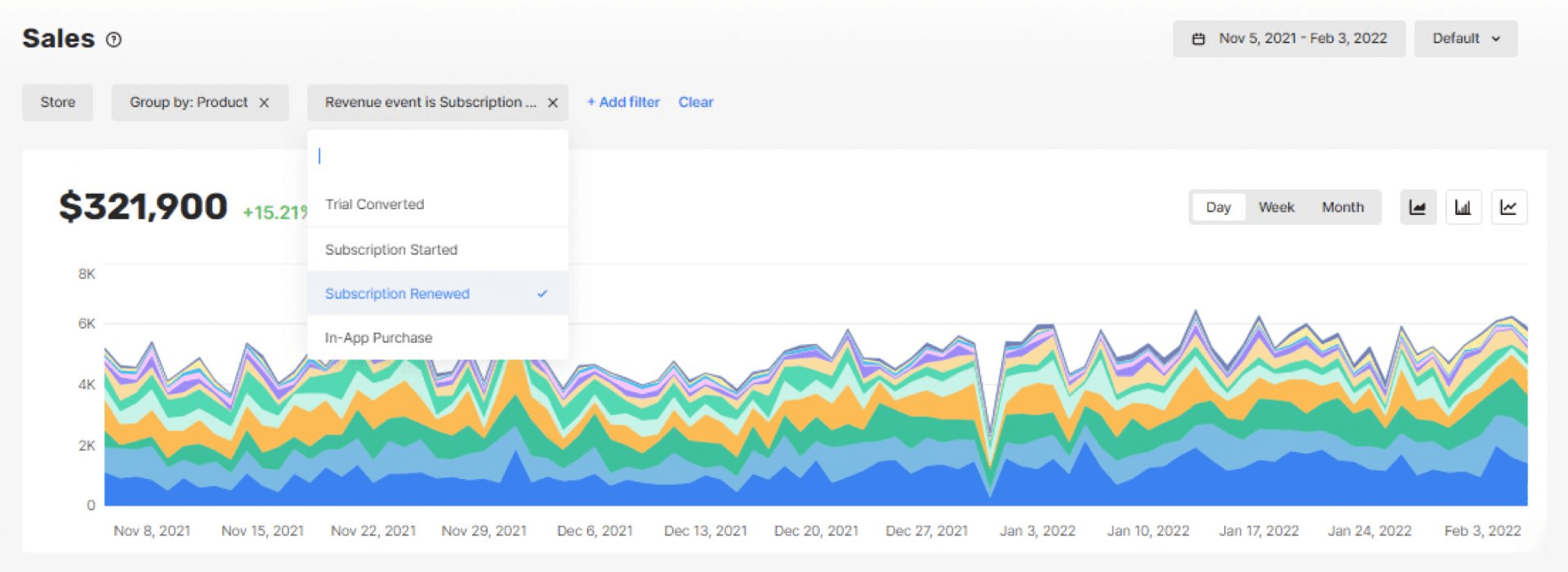
Task: Select In-App Purchase option
Action: 438,337
